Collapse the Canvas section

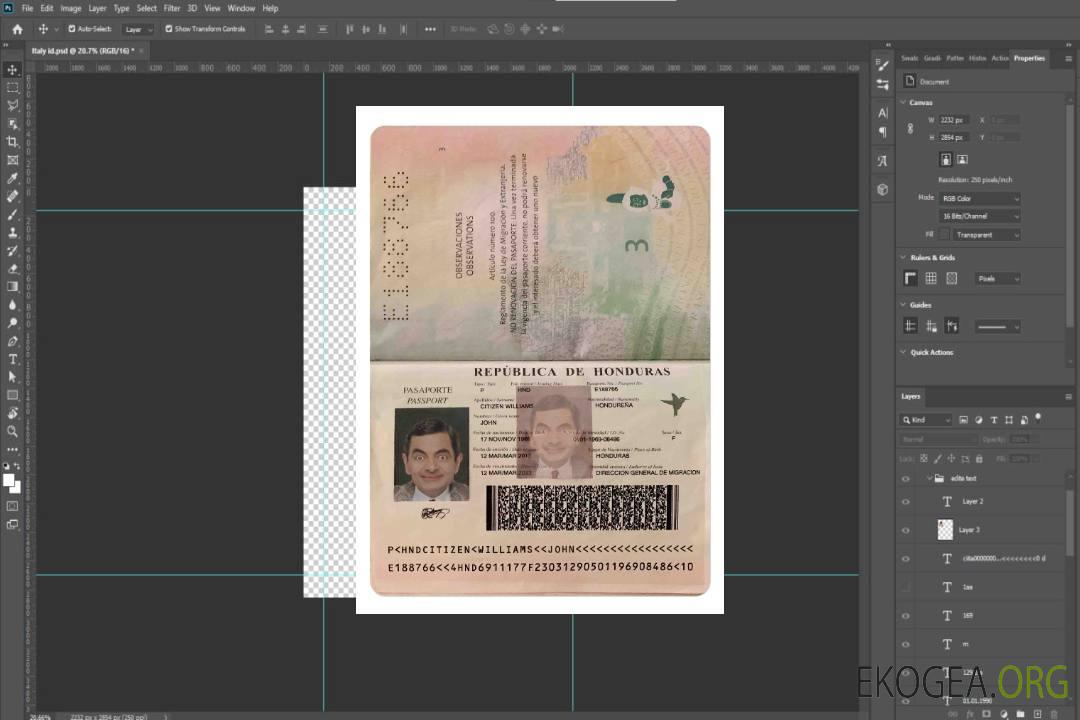(x=903, y=103)
